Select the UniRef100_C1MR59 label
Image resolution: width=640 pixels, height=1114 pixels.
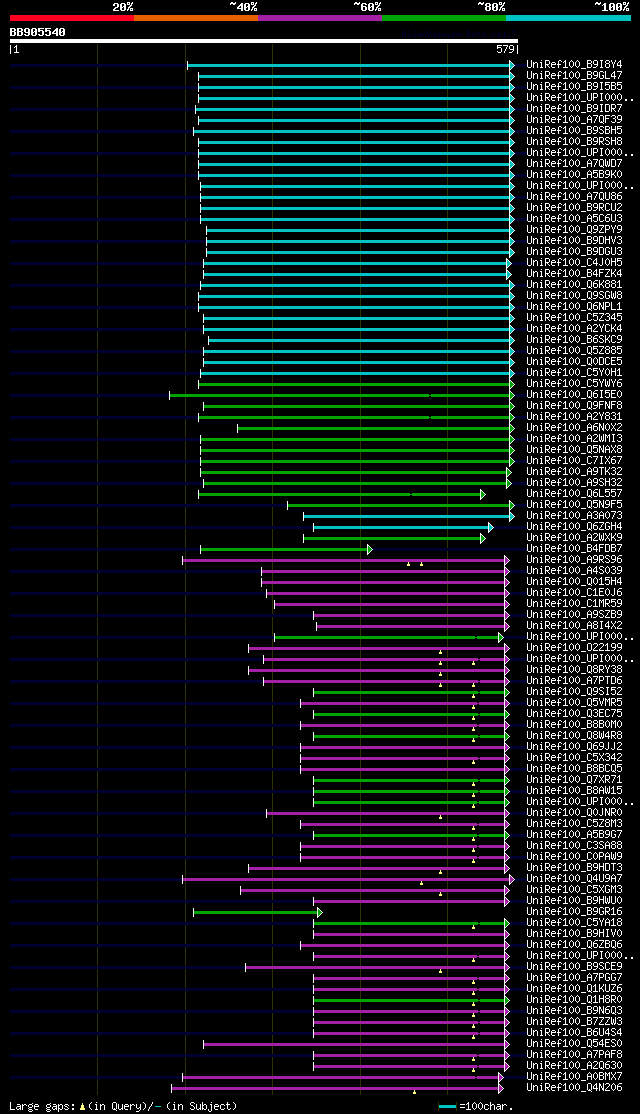[574, 604]
